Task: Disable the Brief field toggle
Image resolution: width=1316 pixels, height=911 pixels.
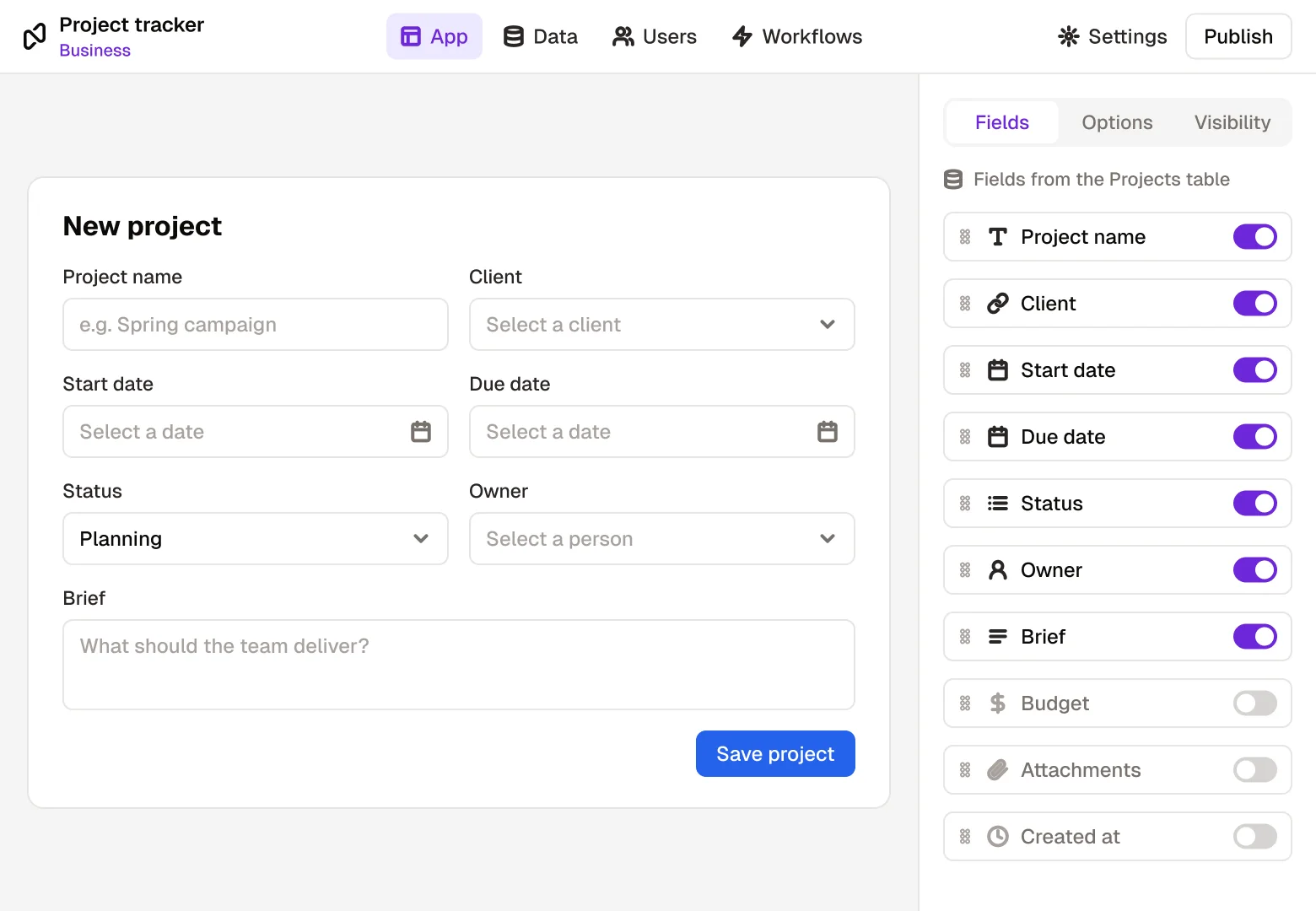Action: point(1255,637)
